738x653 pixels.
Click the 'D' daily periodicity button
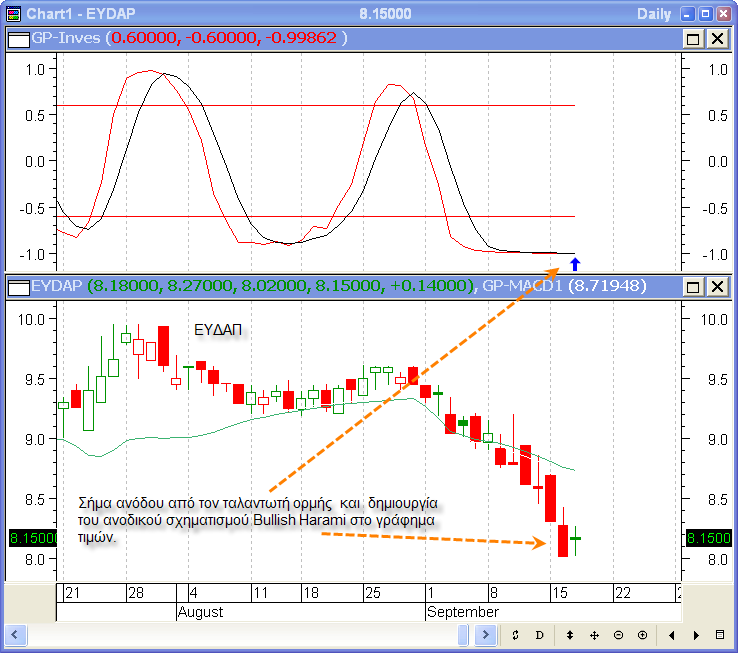click(x=539, y=635)
